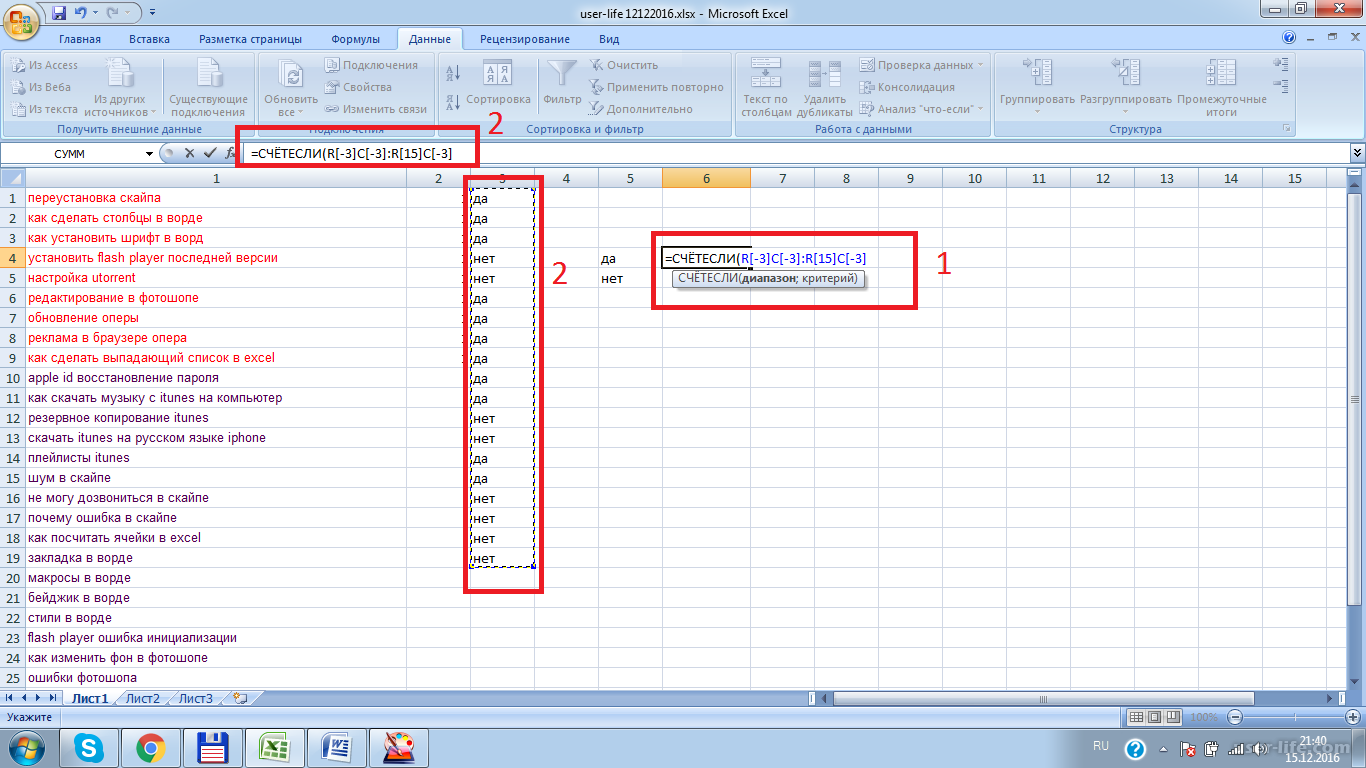The width and height of the screenshot is (1366, 768).
Task: Click inside the formula bar
Action: pyautogui.click(x=795, y=154)
